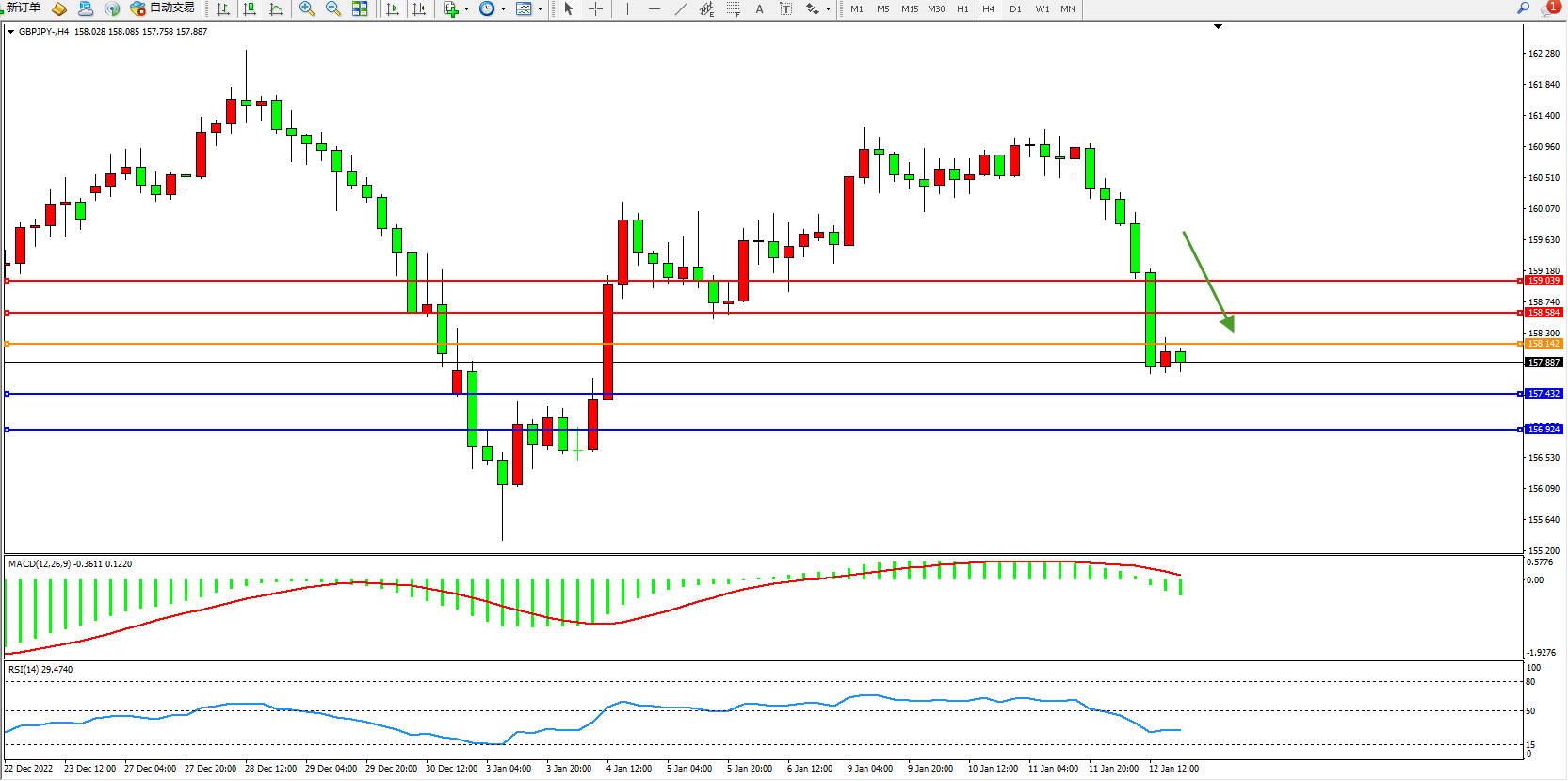Viewport: 1568px width, 781px height.
Task: Select the Crosshair tool
Action: [x=596, y=8]
